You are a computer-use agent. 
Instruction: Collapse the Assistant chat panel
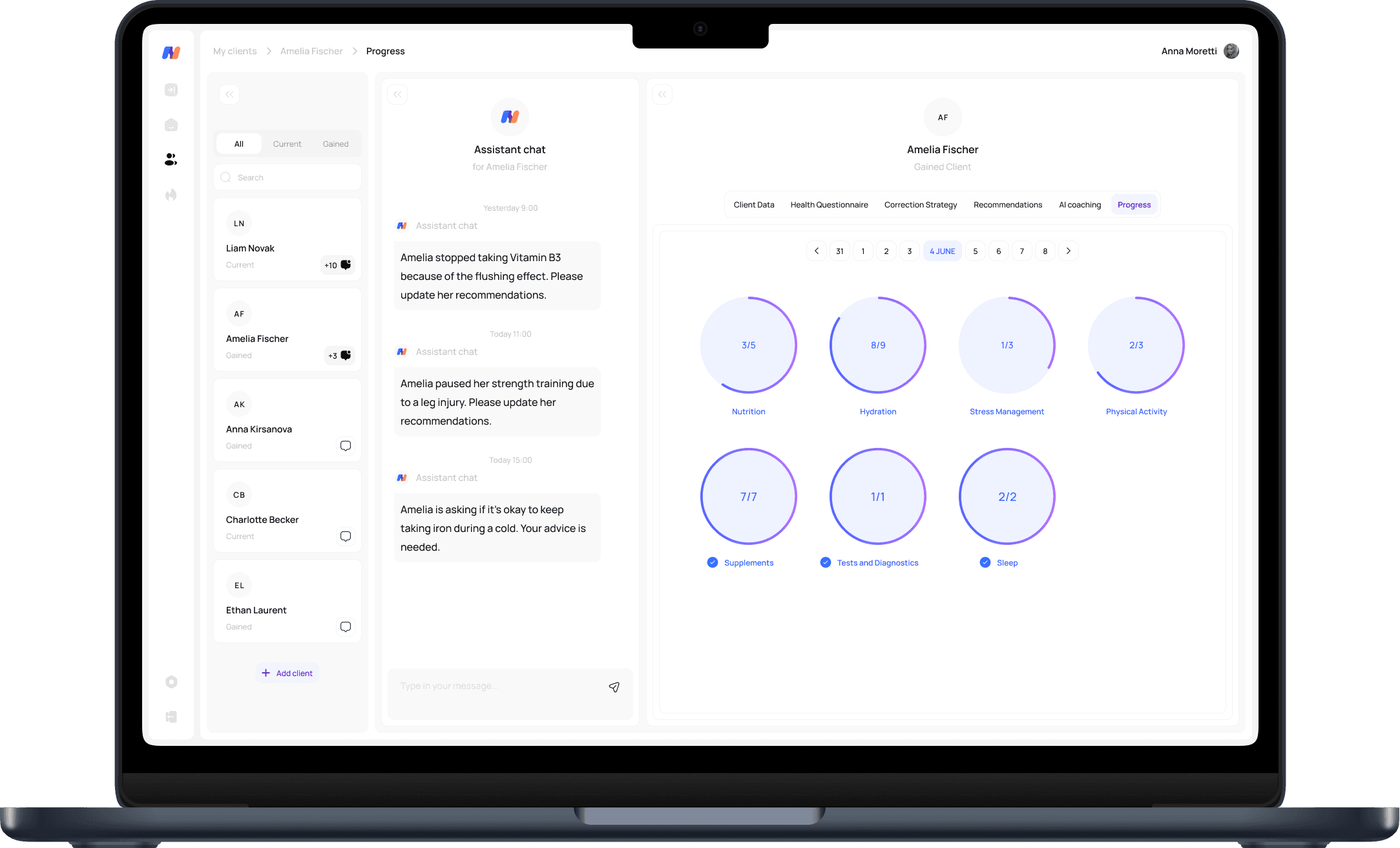click(397, 94)
